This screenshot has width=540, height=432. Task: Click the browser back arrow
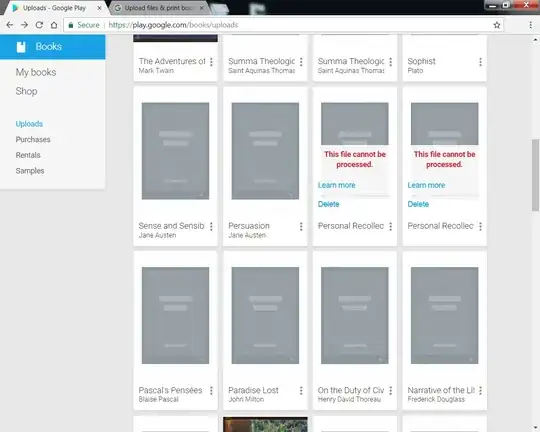[x=10, y=25]
